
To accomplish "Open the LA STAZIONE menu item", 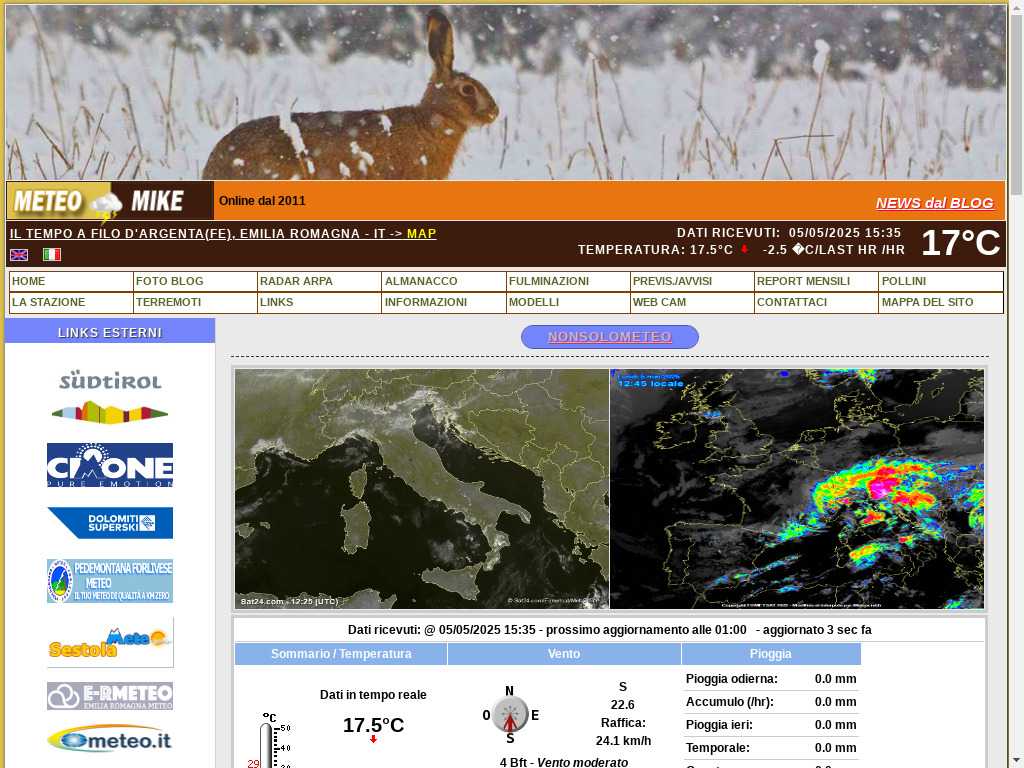I will (71, 302).
